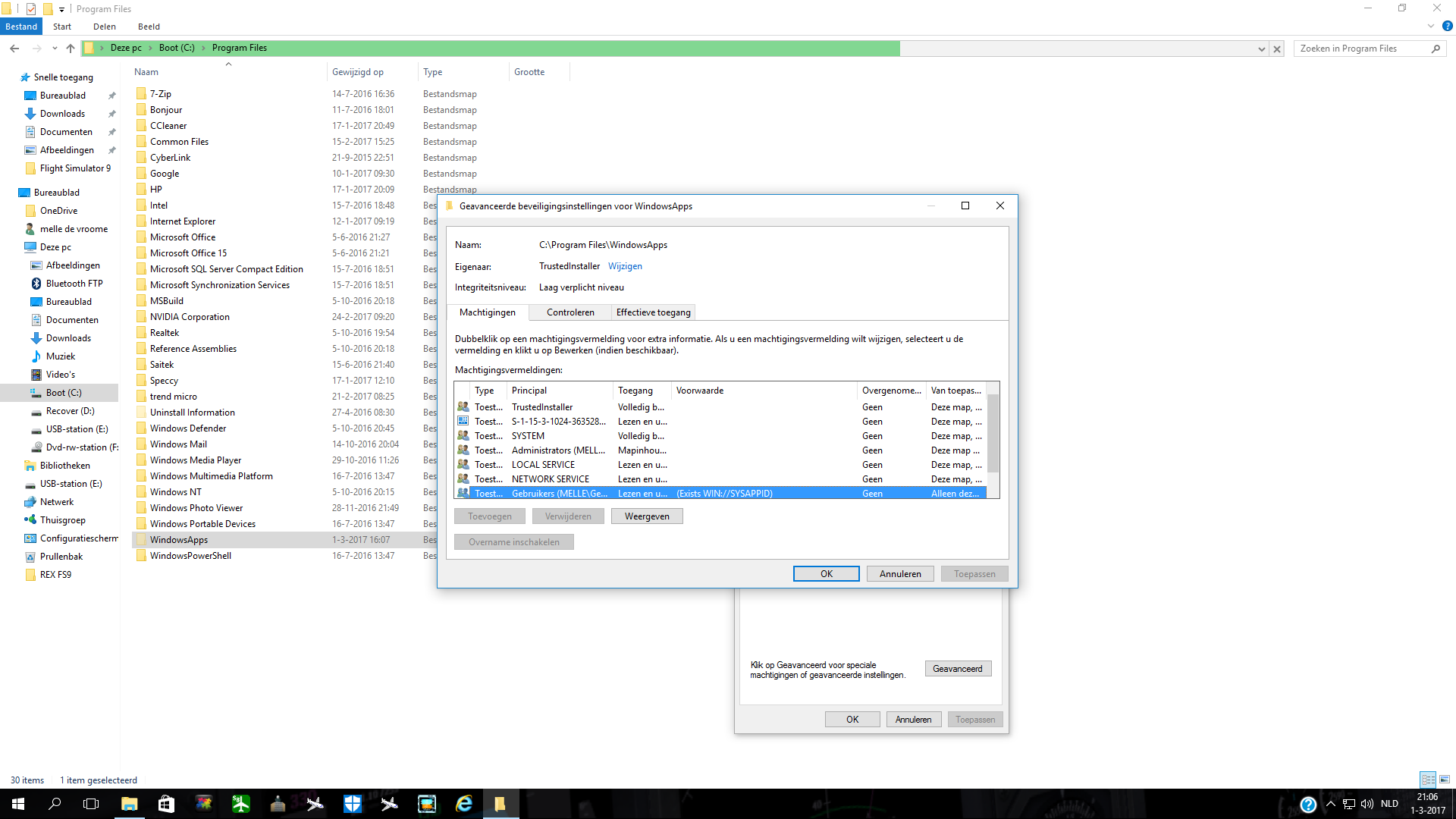The image size is (1456, 819).
Task: Open recent locations dropdown arrow
Action: tap(55, 49)
